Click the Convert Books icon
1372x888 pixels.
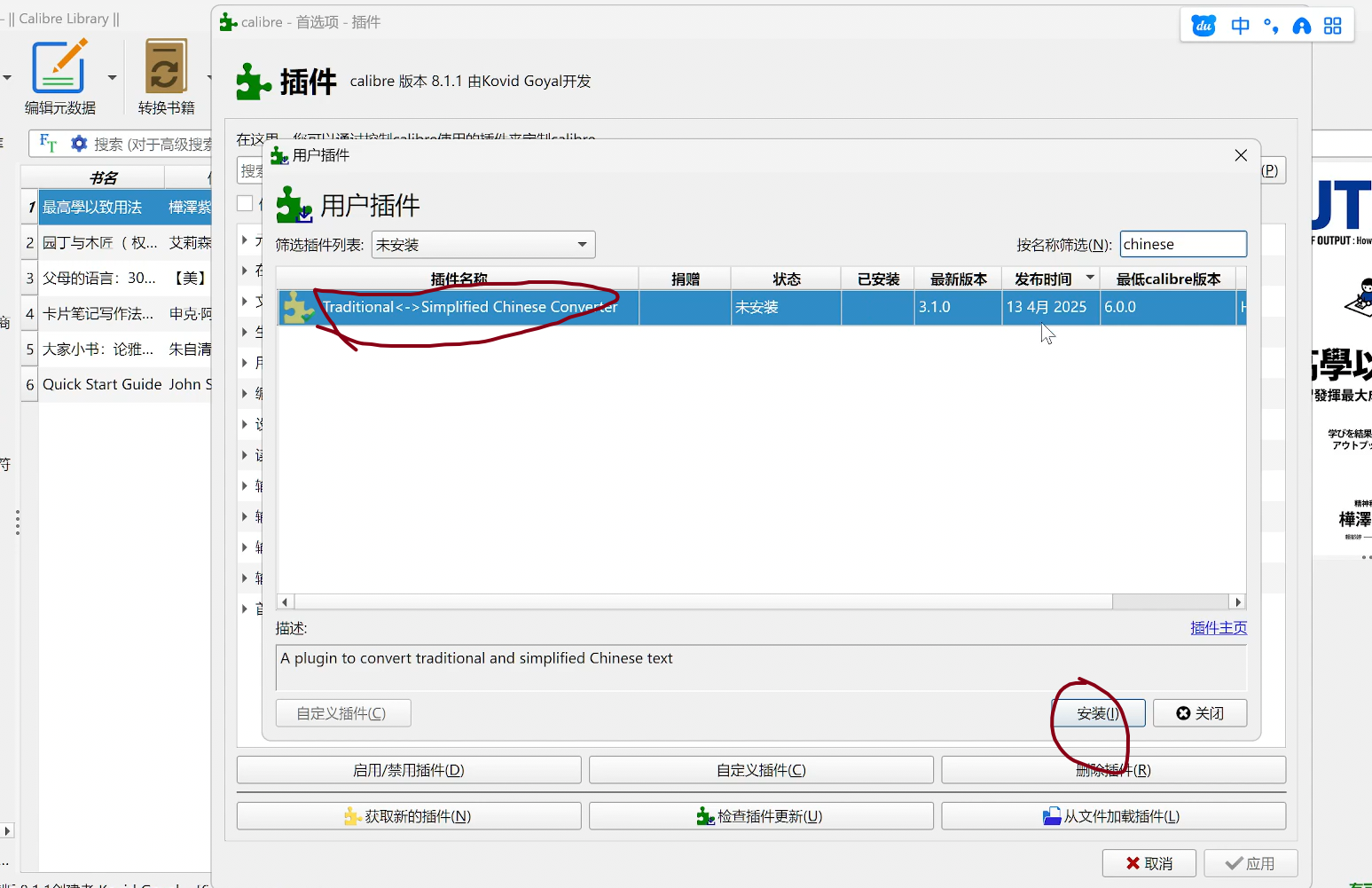tap(166, 67)
